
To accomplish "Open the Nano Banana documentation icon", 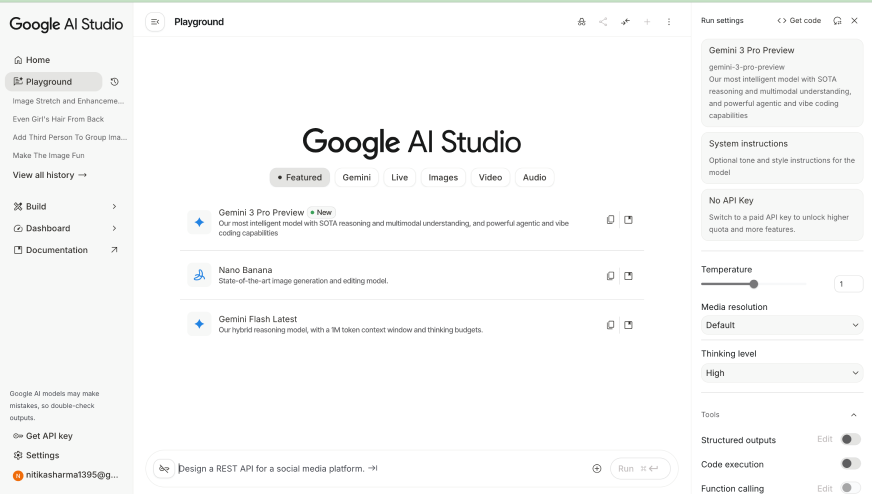I will pyautogui.click(x=628, y=276).
